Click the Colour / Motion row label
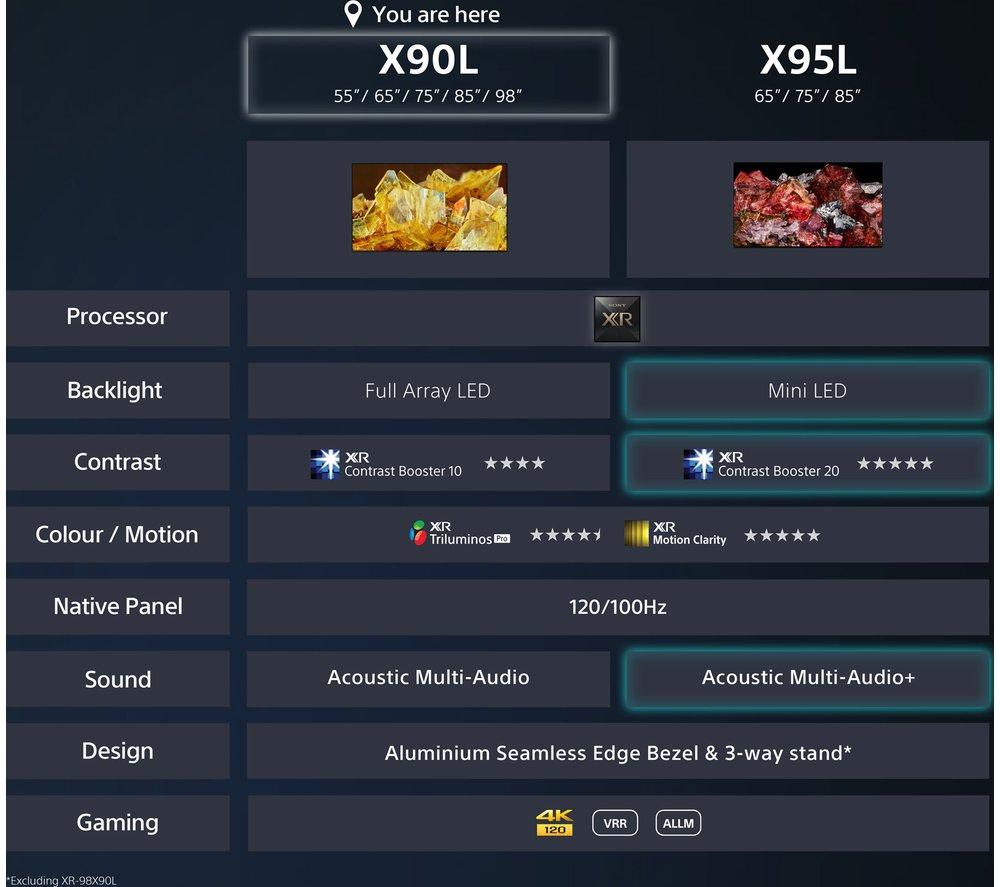Screen dimensions: 1000x887 point(117,534)
